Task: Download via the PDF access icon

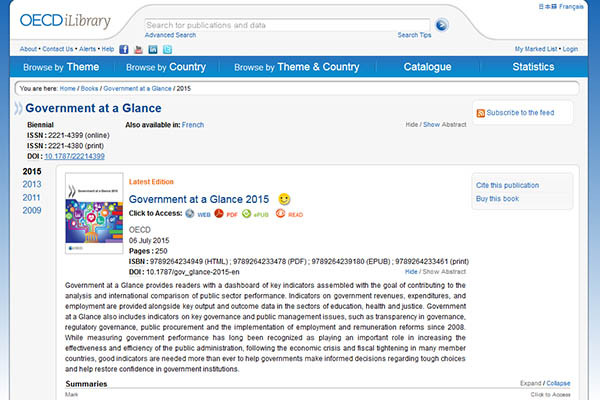Action: [x=218, y=214]
